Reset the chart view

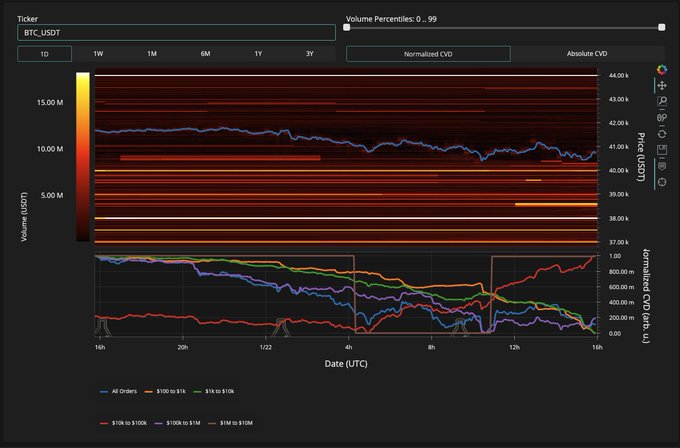pos(661,134)
